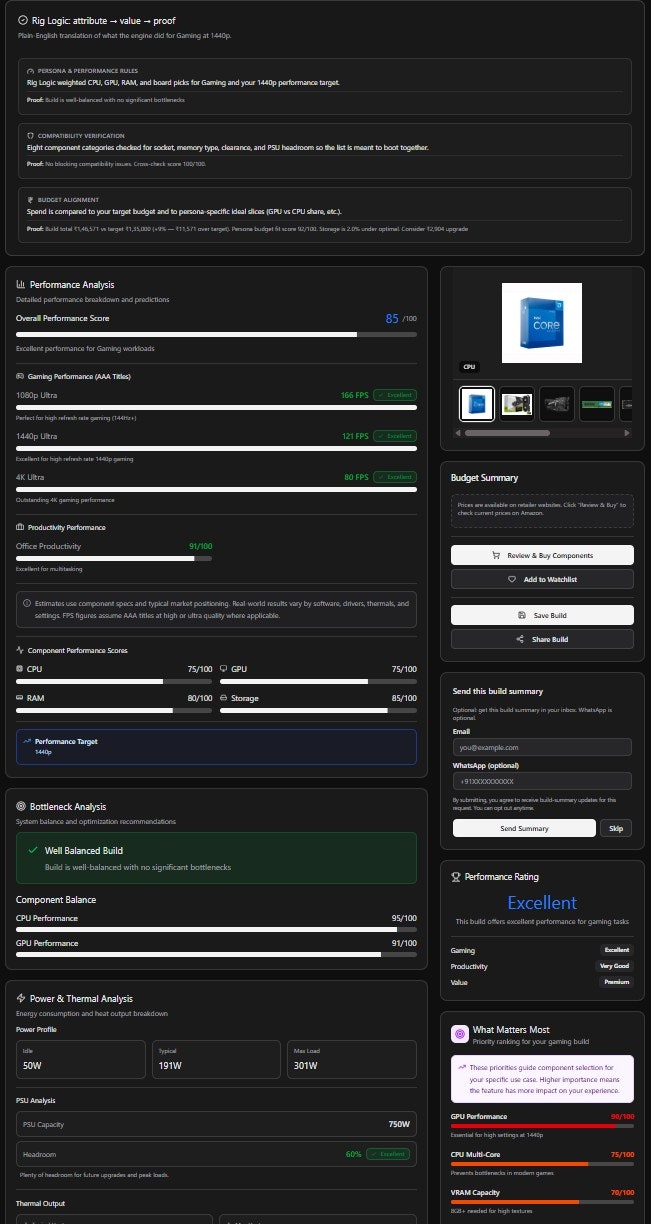The height and width of the screenshot is (1224, 651).
Task: Share this build
Action: coord(542,639)
